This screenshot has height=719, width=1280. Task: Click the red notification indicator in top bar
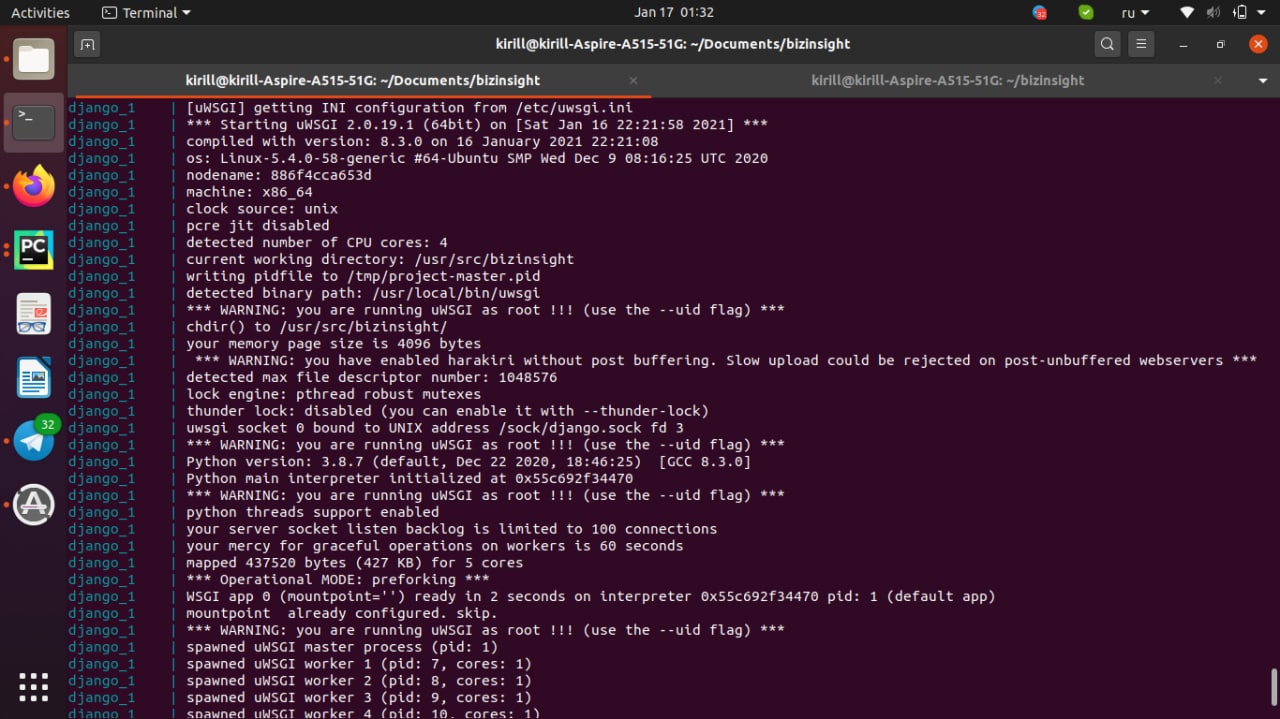point(1040,13)
